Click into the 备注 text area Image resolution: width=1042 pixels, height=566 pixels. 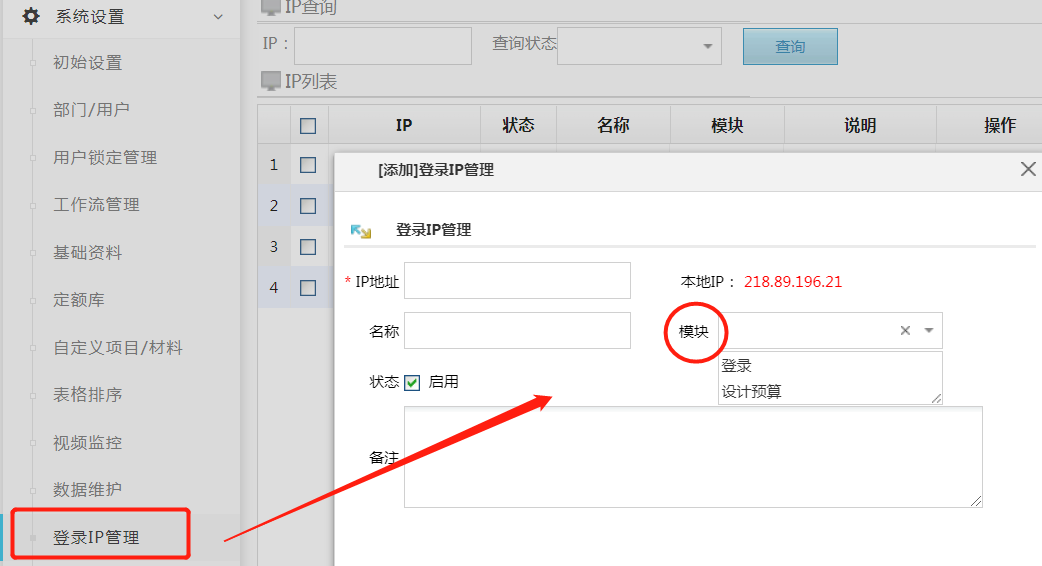point(693,456)
